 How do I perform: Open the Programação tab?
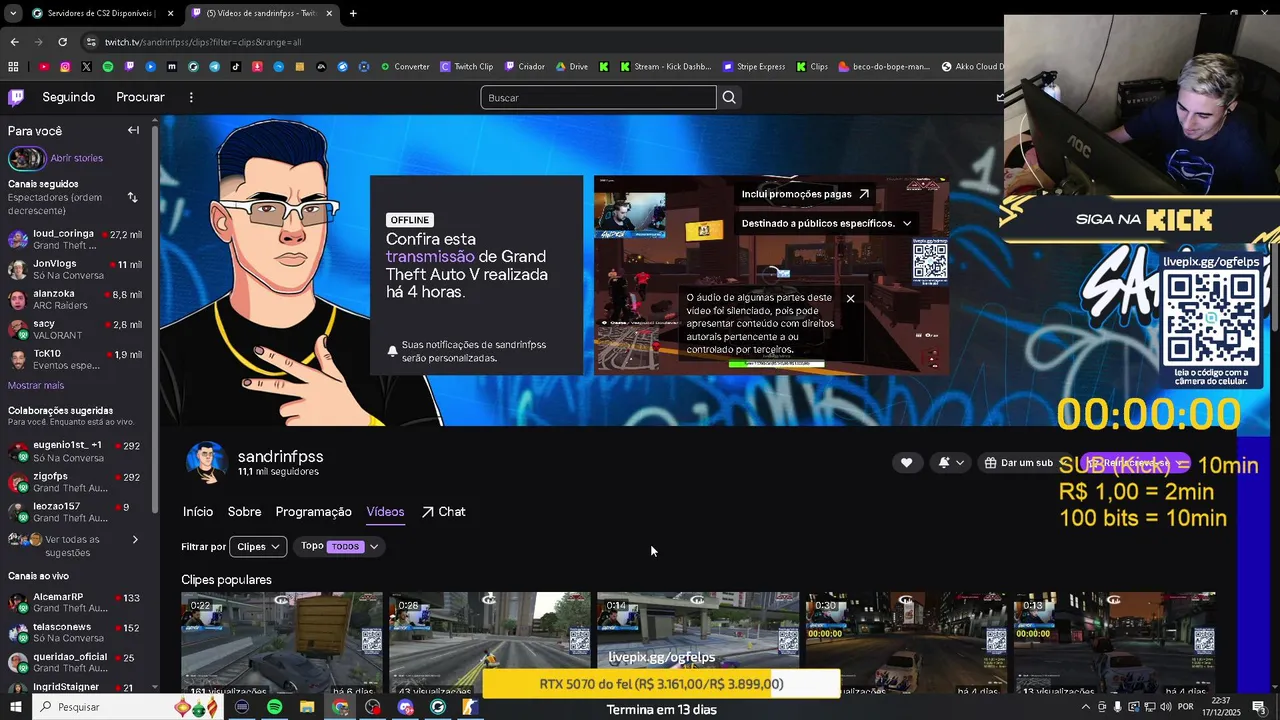coord(313,511)
